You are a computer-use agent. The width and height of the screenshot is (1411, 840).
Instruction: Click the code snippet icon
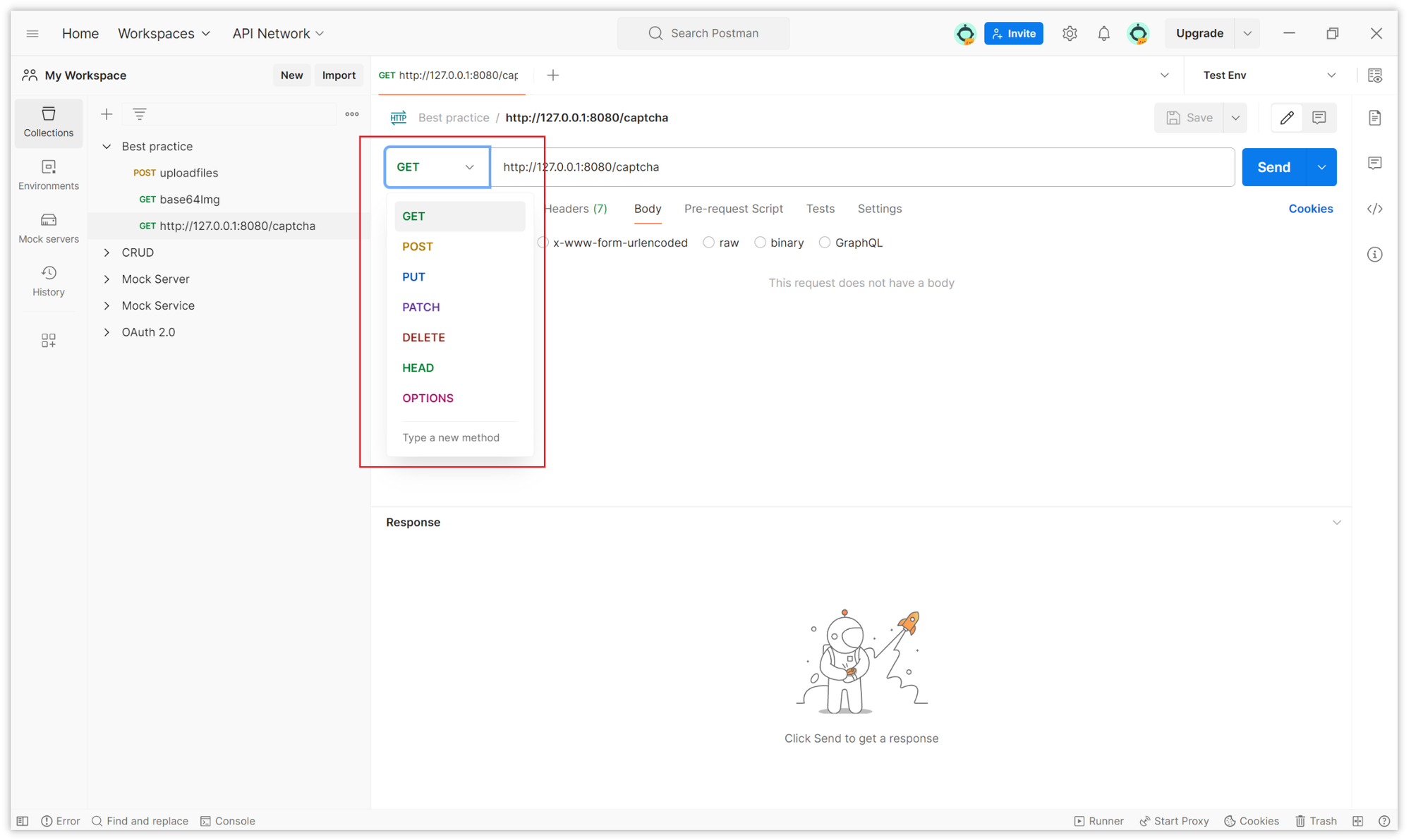click(x=1374, y=209)
